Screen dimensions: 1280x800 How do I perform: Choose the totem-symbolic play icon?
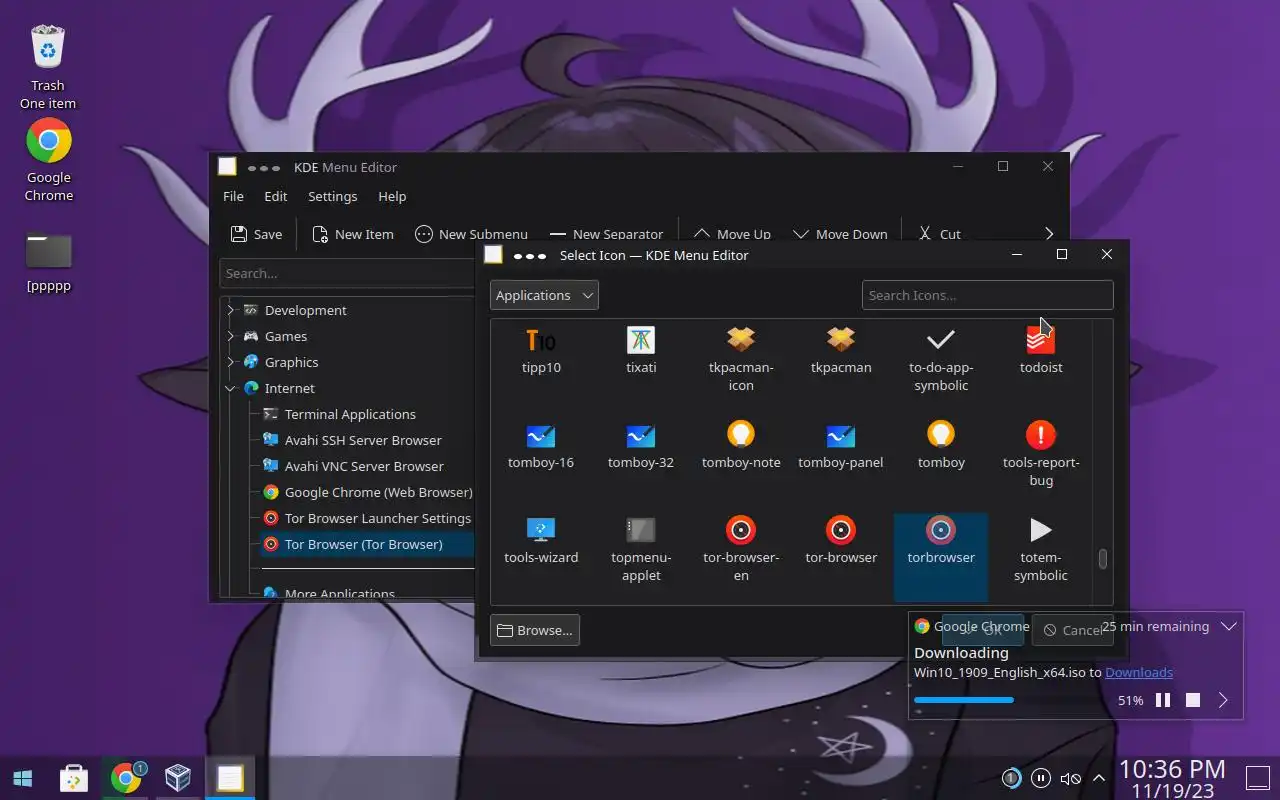click(1041, 530)
